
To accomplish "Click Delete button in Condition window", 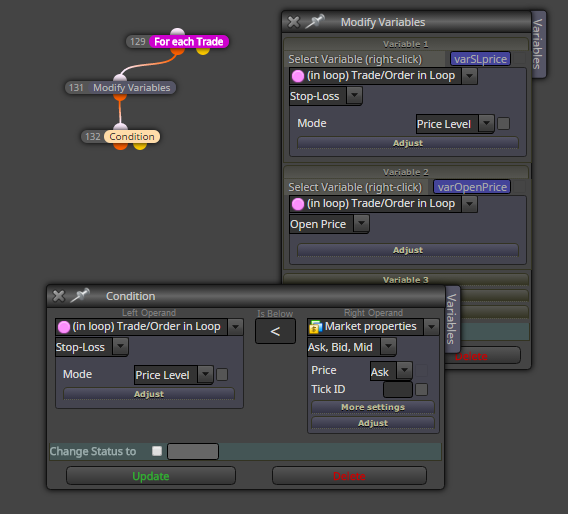I will [x=349, y=476].
